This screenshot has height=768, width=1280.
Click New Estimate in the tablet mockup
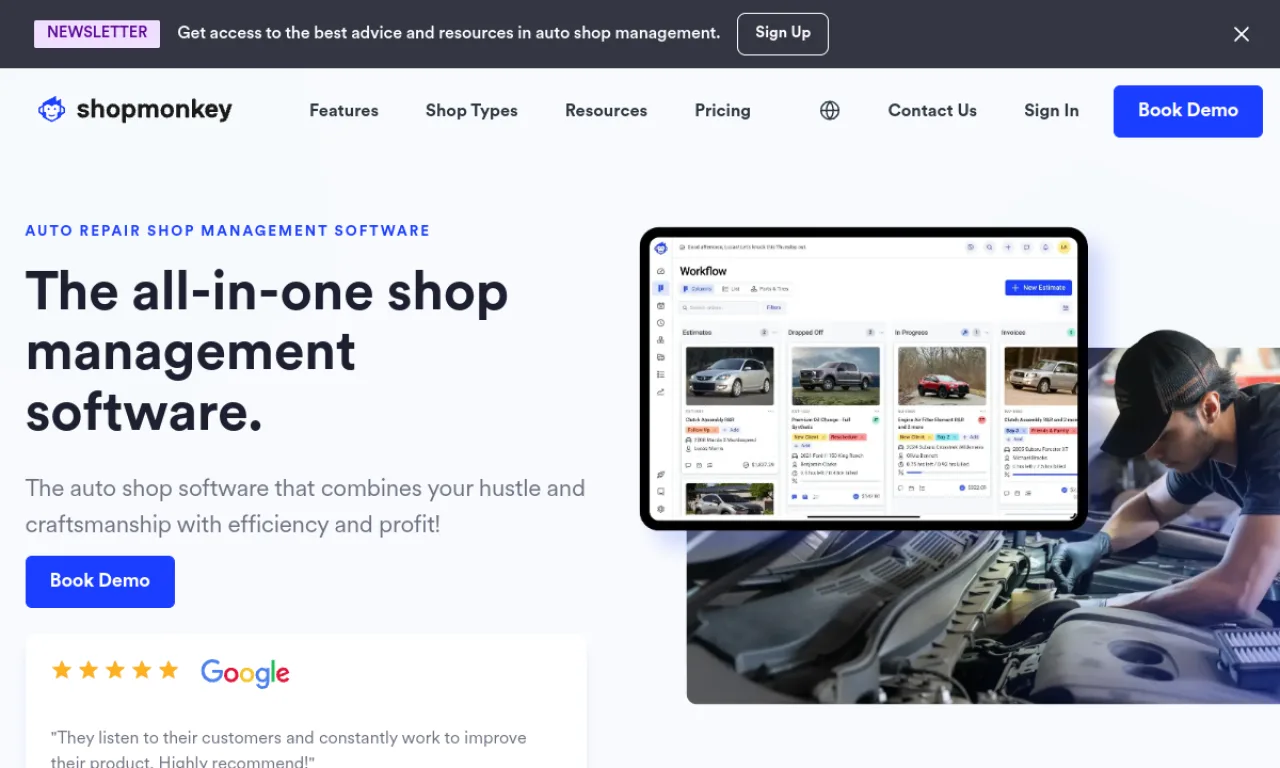tap(1039, 288)
